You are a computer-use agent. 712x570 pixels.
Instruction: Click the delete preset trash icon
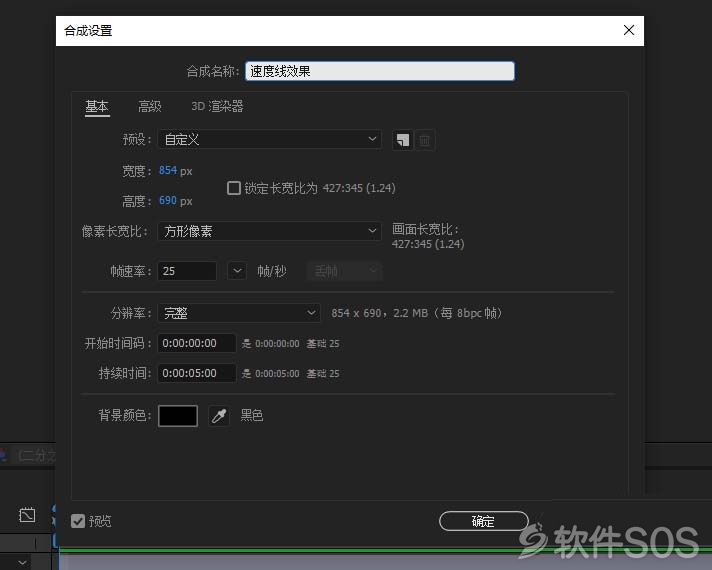[425, 140]
